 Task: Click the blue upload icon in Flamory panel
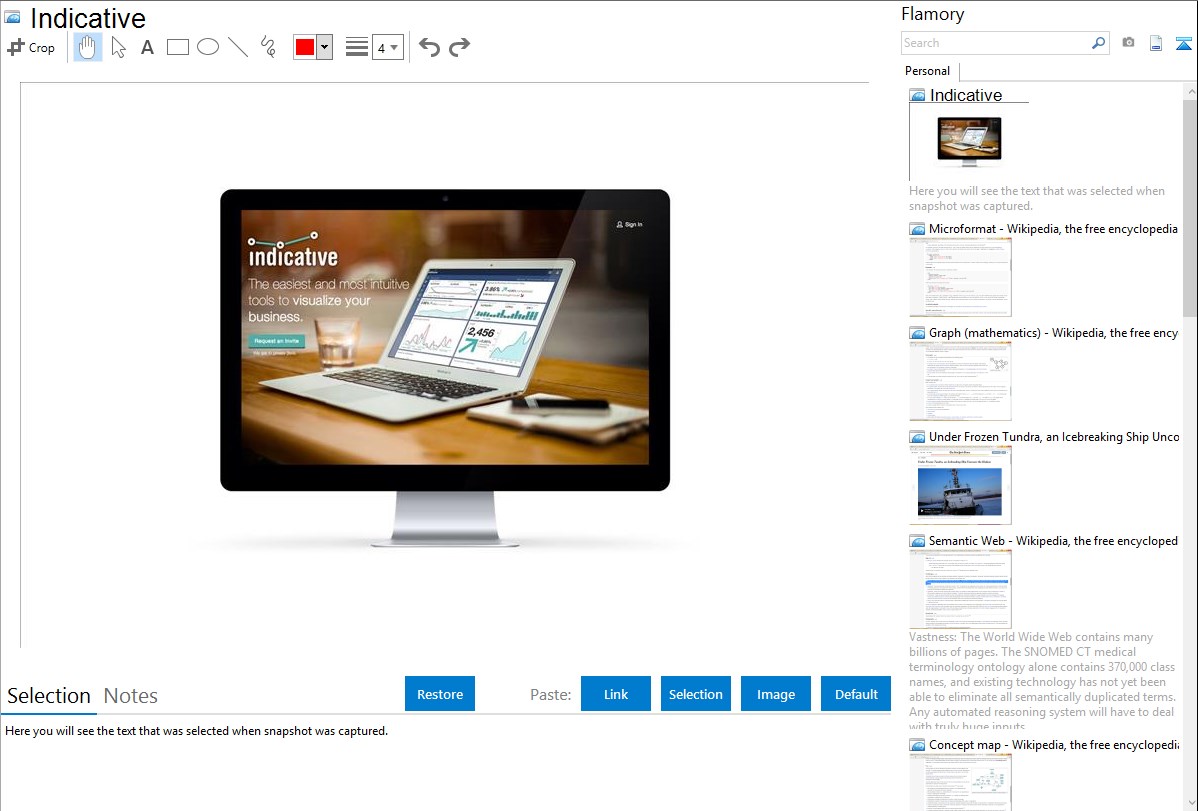[x=1183, y=43]
